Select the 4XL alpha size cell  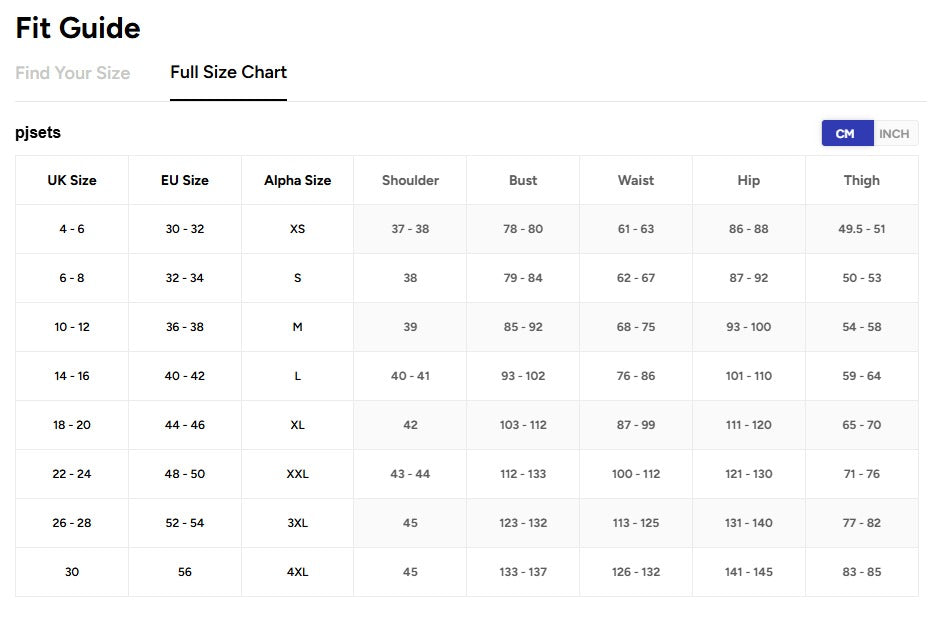pyautogui.click(x=297, y=572)
